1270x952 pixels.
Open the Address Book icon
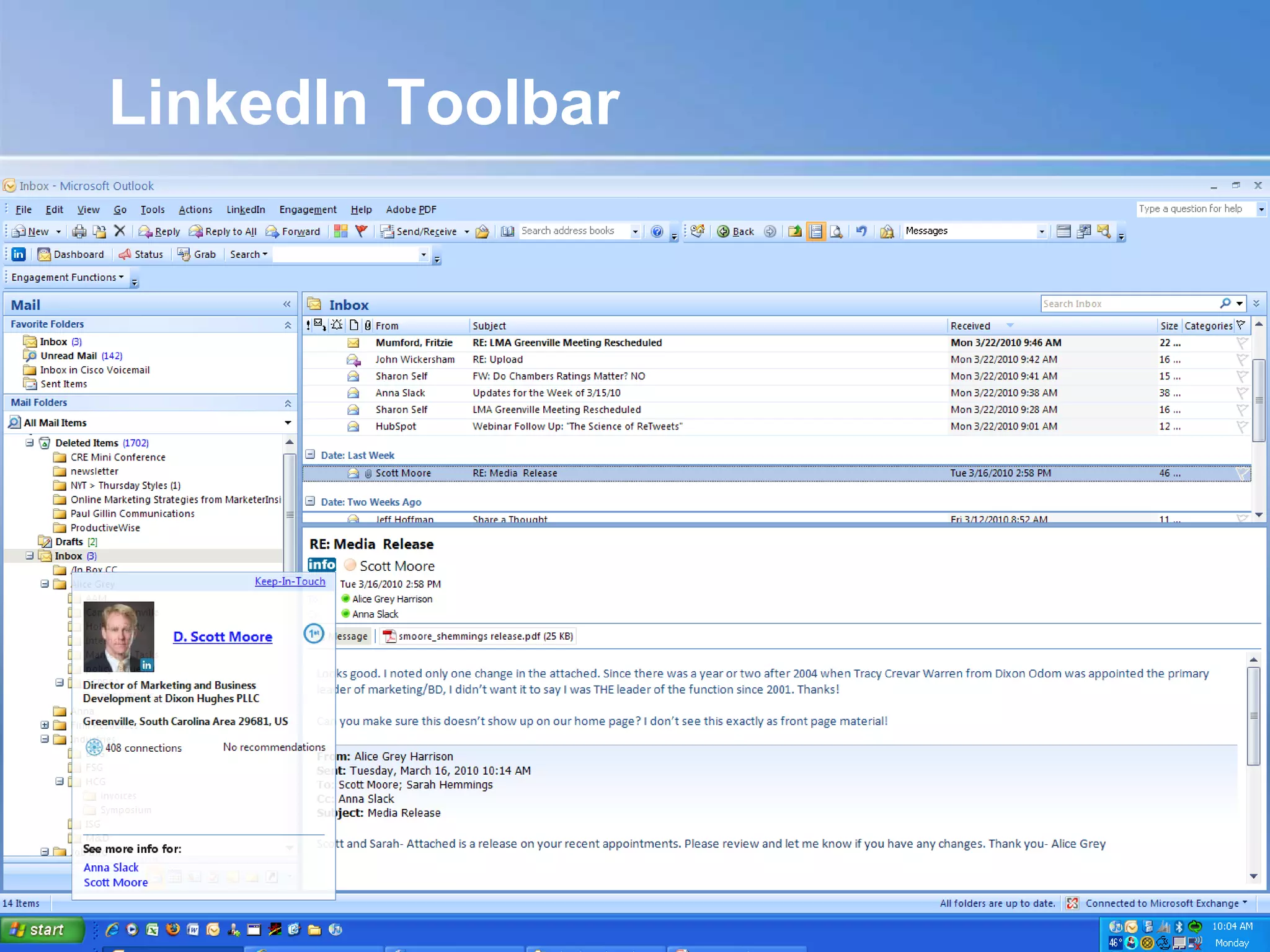click(507, 231)
